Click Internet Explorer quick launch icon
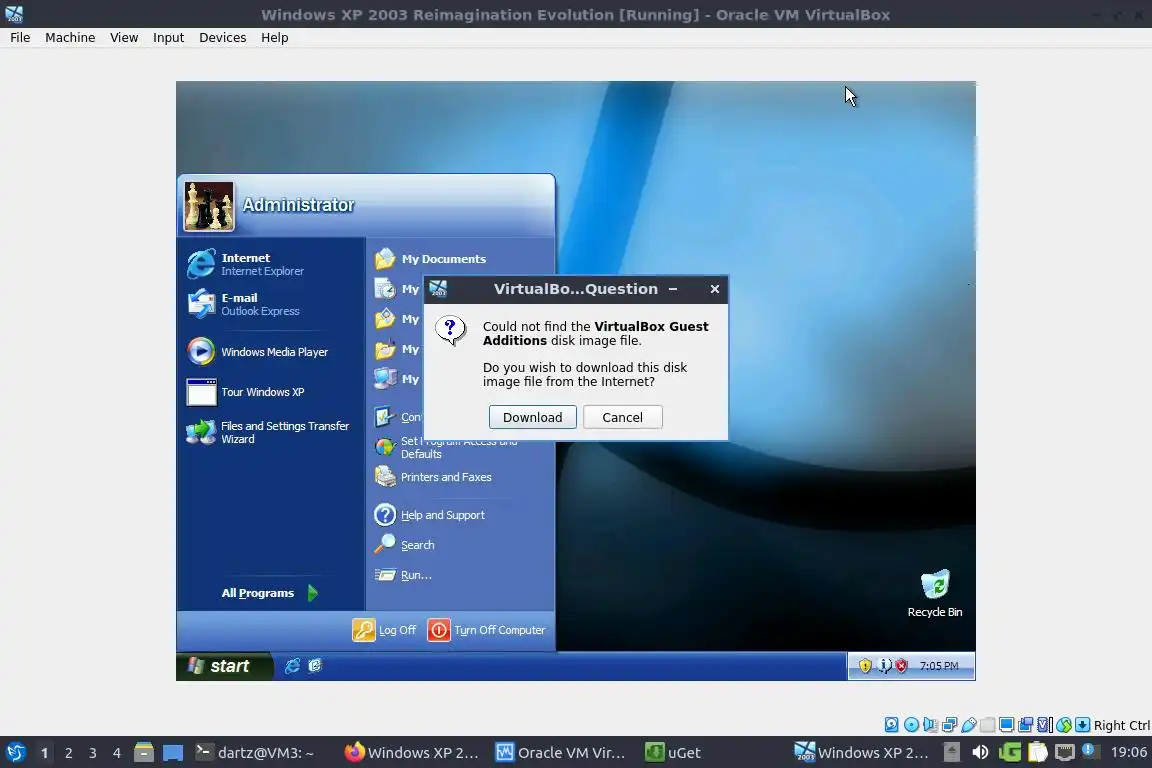Viewport: 1152px width, 768px height. [x=292, y=666]
